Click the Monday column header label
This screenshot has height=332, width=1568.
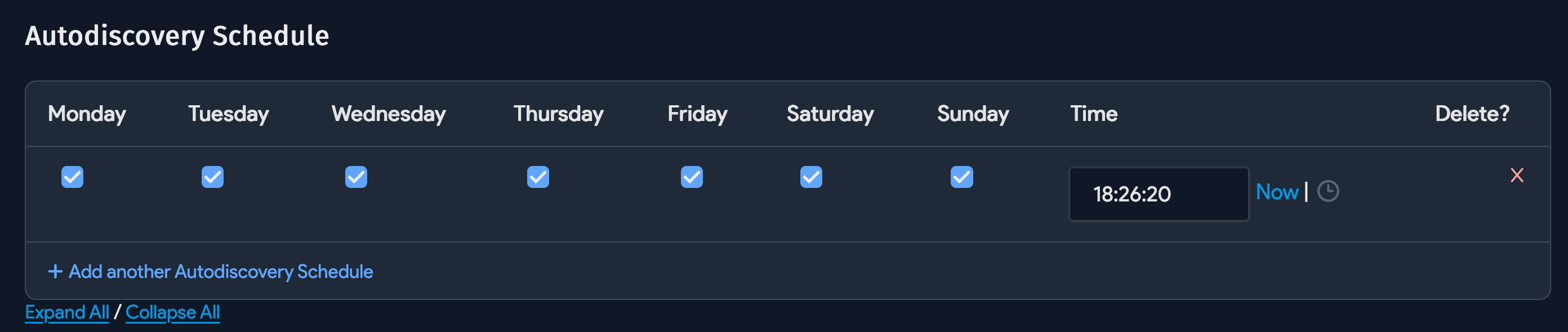pos(87,113)
